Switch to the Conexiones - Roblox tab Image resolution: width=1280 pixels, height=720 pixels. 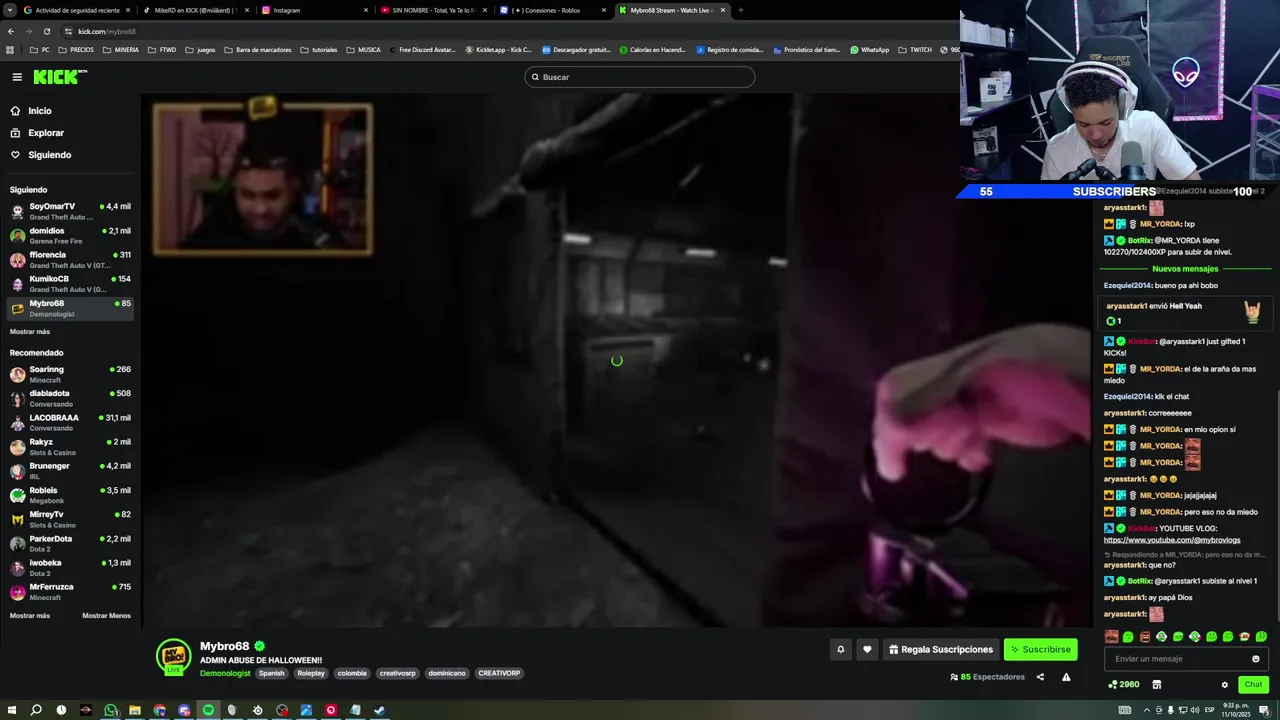click(552, 10)
